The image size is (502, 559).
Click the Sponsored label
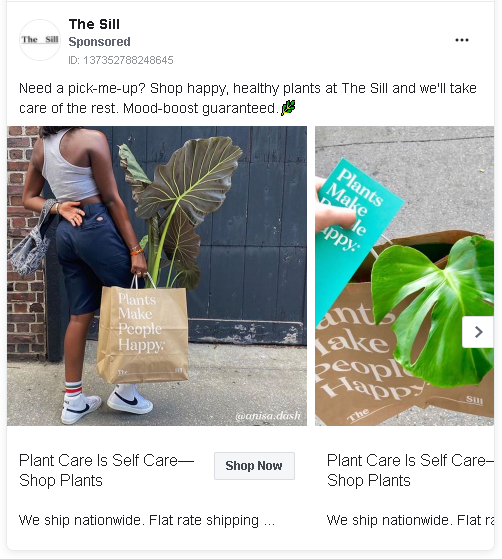(x=99, y=42)
